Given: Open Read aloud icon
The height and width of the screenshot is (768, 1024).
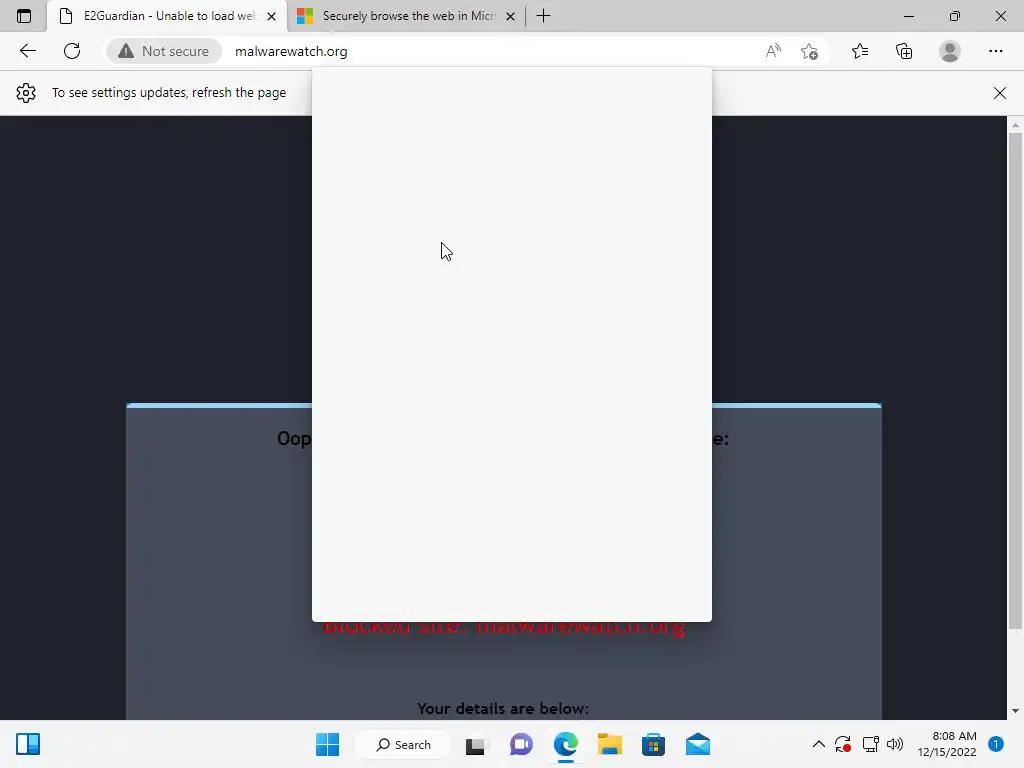Looking at the screenshot, I should [x=773, y=51].
